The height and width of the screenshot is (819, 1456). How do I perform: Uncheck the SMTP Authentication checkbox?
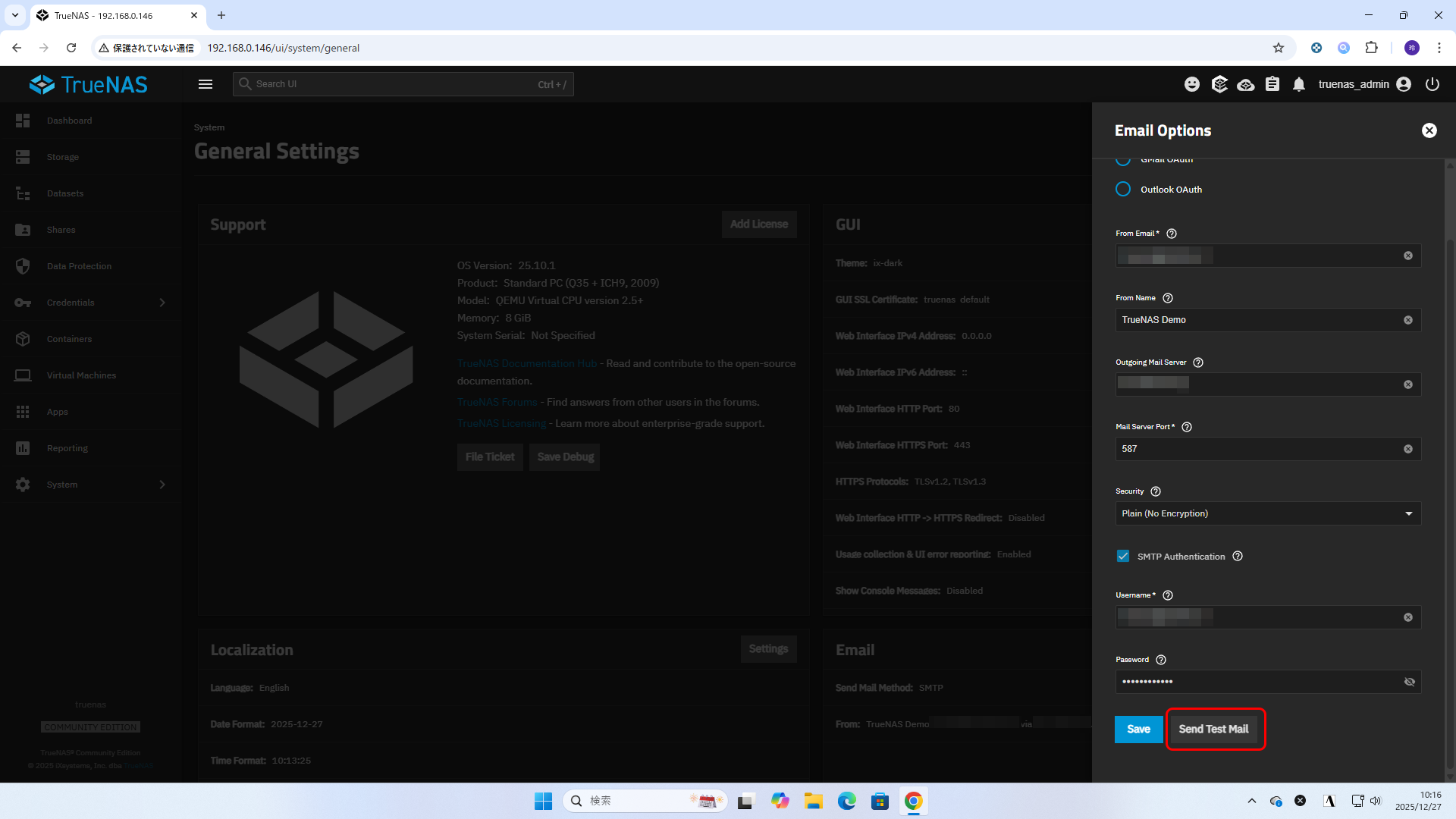pyautogui.click(x=1123, y=556)
